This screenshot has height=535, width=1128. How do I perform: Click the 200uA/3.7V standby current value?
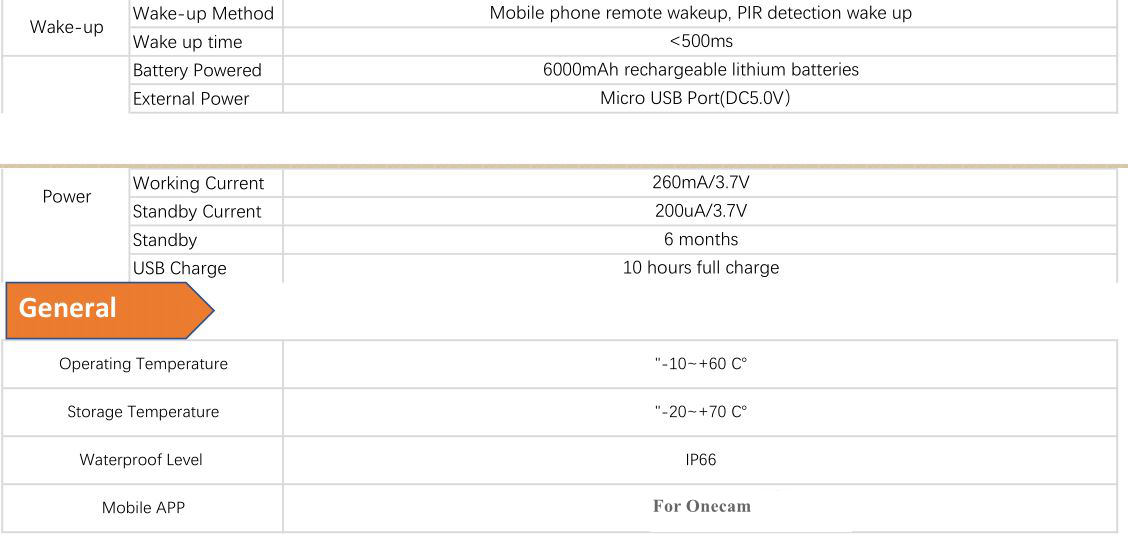click(700, 211)
